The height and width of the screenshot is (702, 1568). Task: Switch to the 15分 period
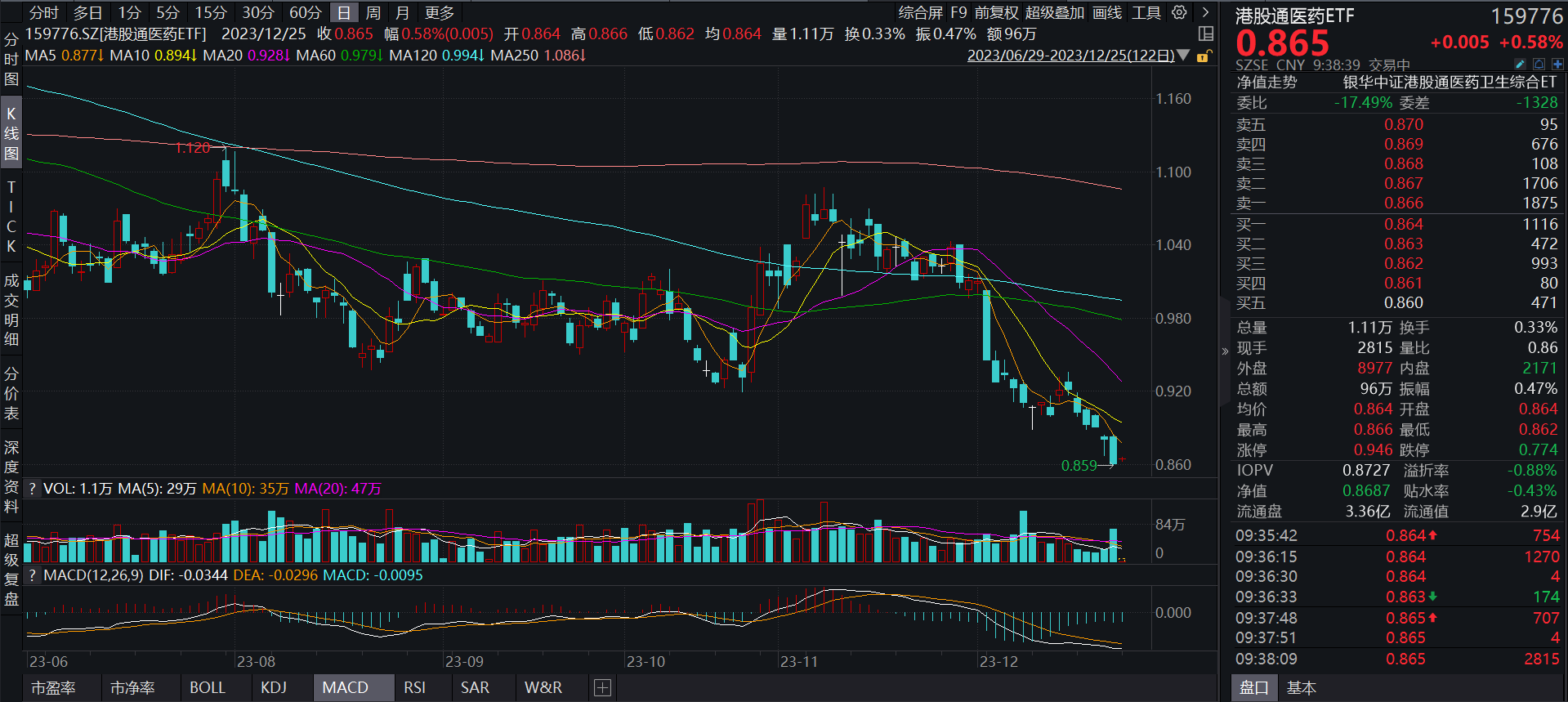tap(211, 12)
